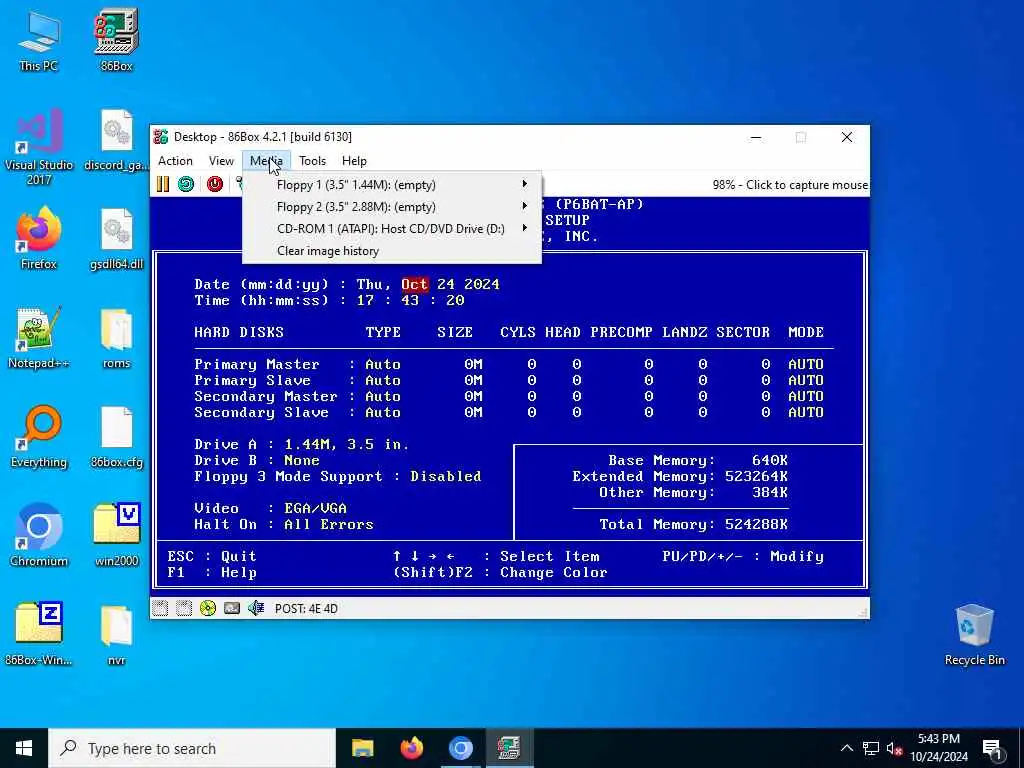
Task: Click the resize grip in 86Box status bar
Action: coord(863,612)
